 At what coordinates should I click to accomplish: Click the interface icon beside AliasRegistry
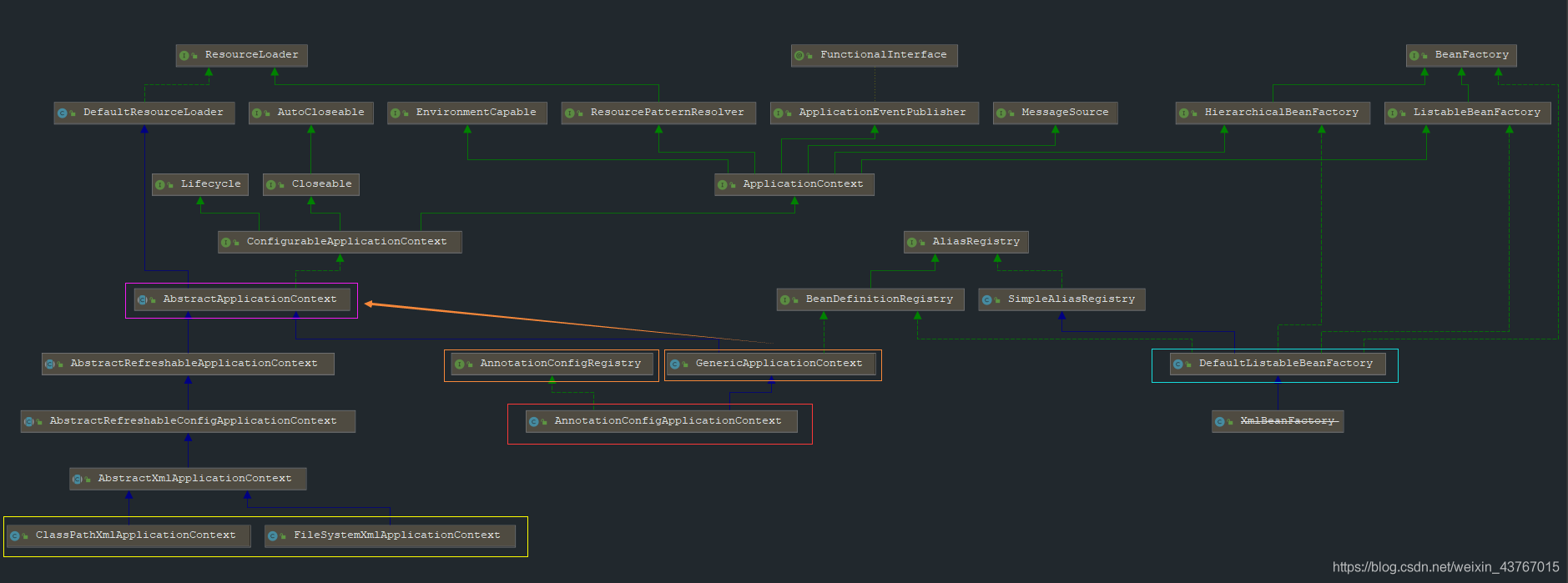pyautogui.click(x=912, y=243)
